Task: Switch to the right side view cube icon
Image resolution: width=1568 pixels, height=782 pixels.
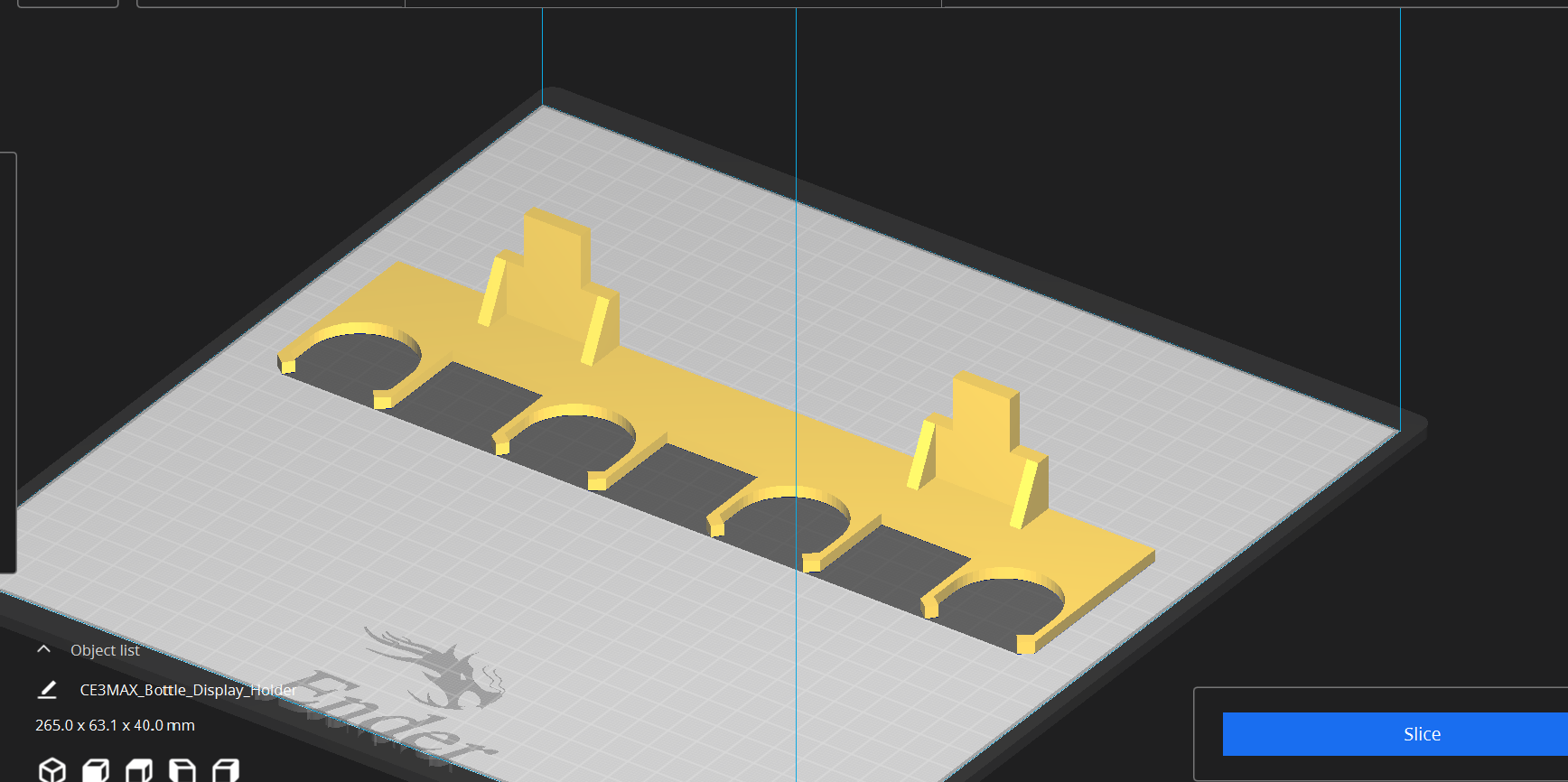Action: 226,769
